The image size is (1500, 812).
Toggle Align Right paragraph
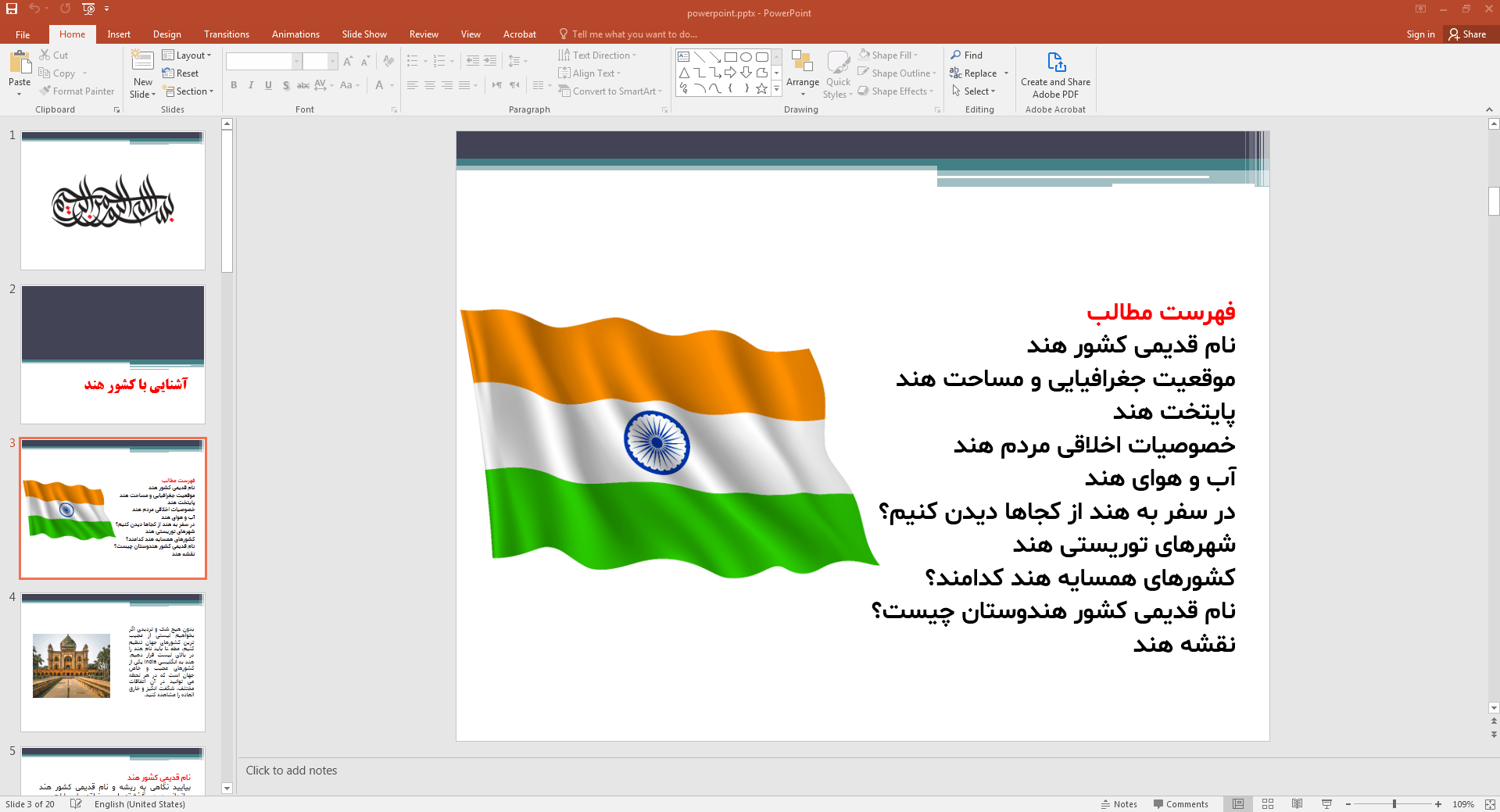[447, 85]
